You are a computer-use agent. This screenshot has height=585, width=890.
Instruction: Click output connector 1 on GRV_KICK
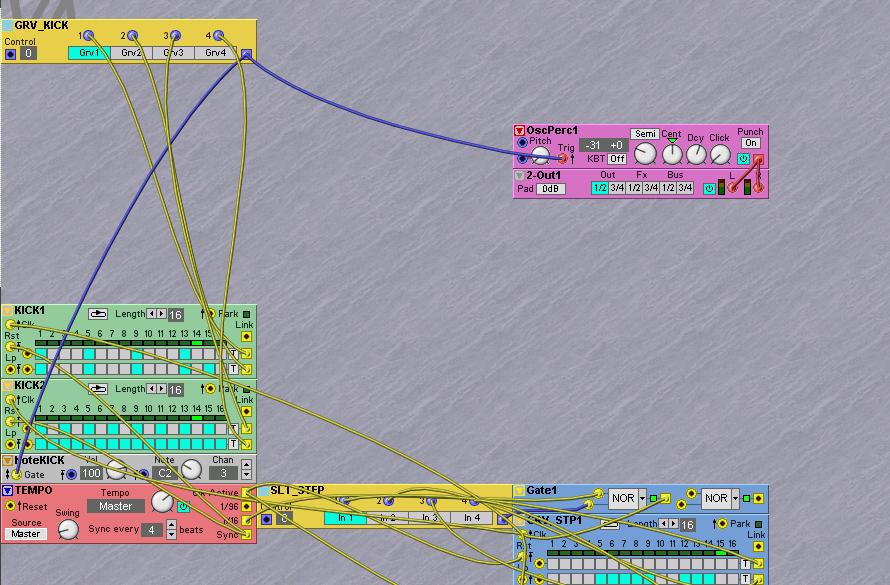90,36
